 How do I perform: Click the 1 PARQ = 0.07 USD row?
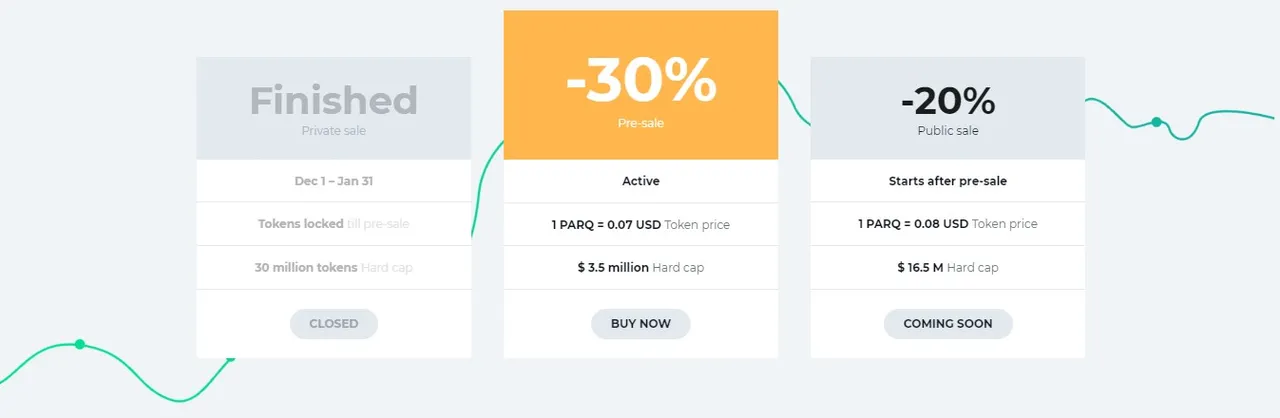[x=641, y=224]
